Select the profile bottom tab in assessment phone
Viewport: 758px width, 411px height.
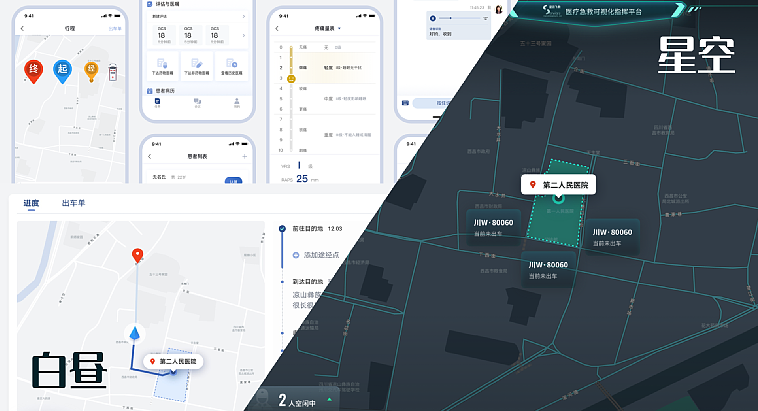pos(237,103)
